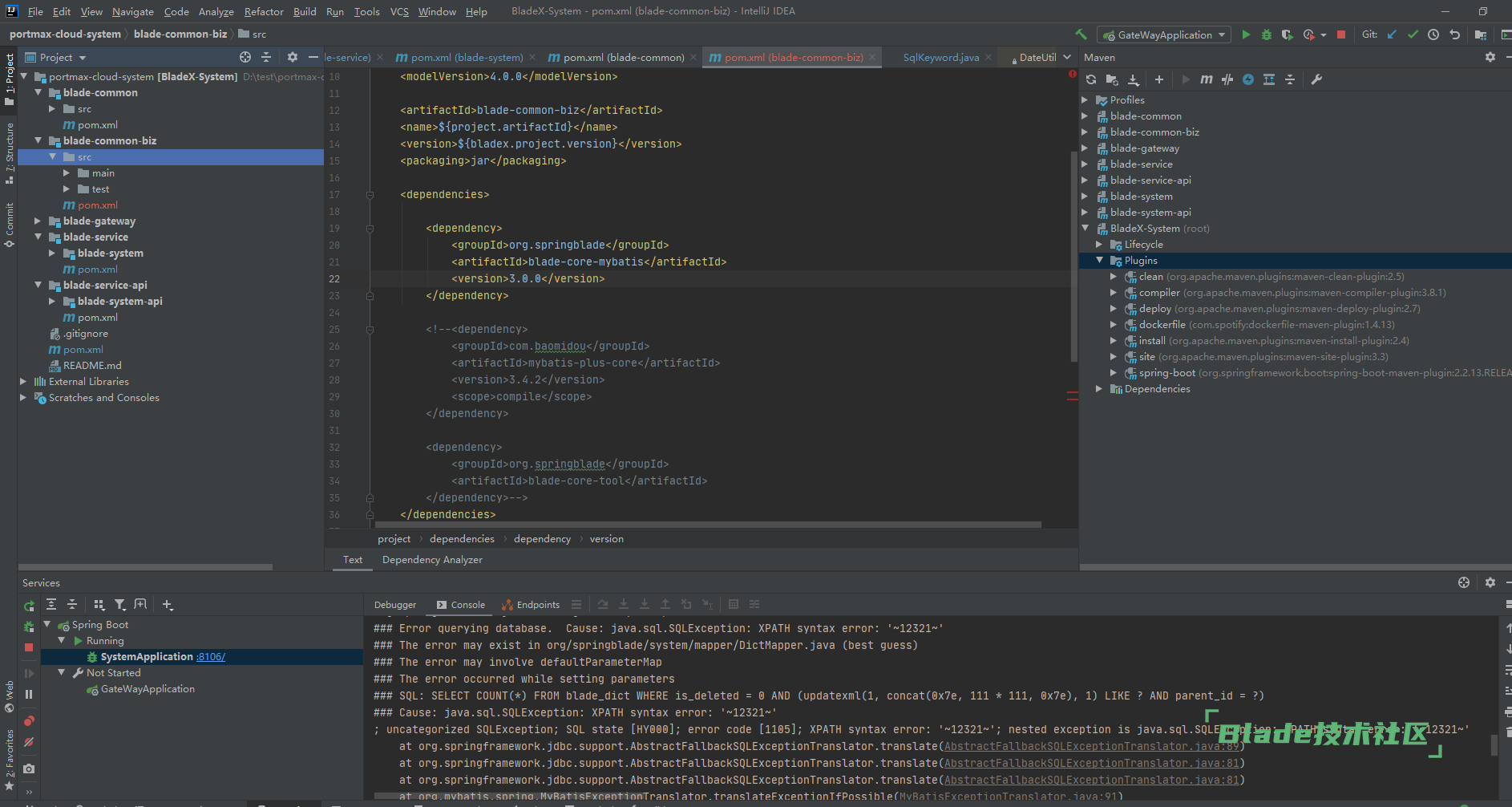Open the VCS menu
This screenshot has width=1512, height=807.
tap(399, 11)
